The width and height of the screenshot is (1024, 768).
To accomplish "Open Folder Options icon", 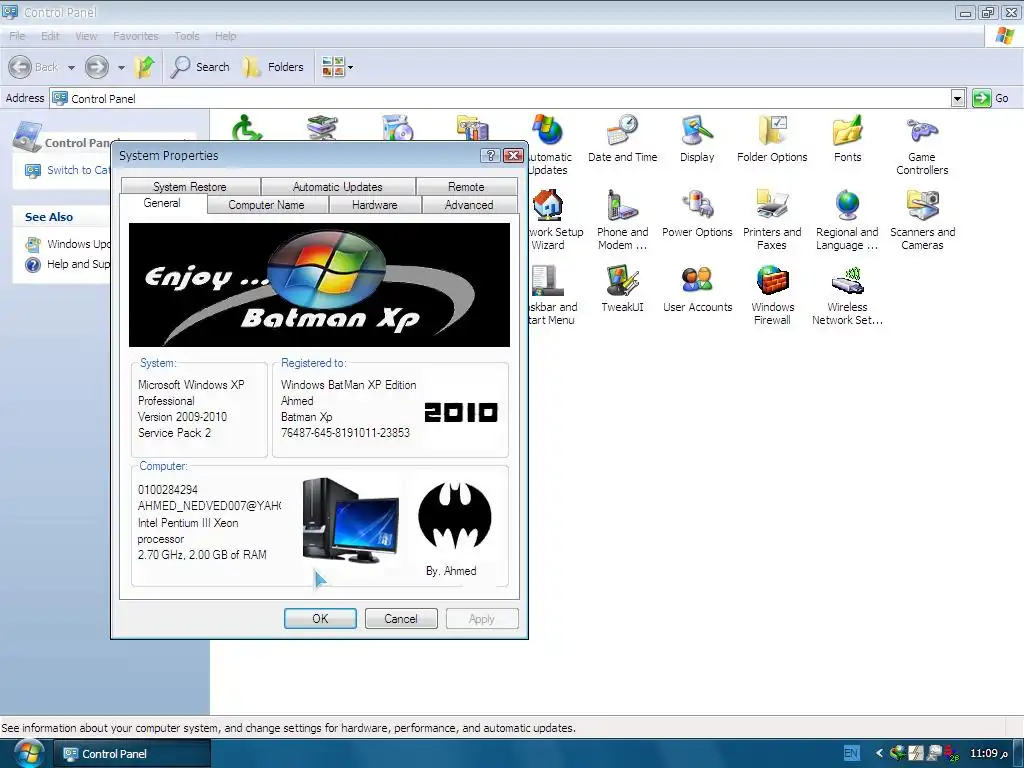I will 772,138.
